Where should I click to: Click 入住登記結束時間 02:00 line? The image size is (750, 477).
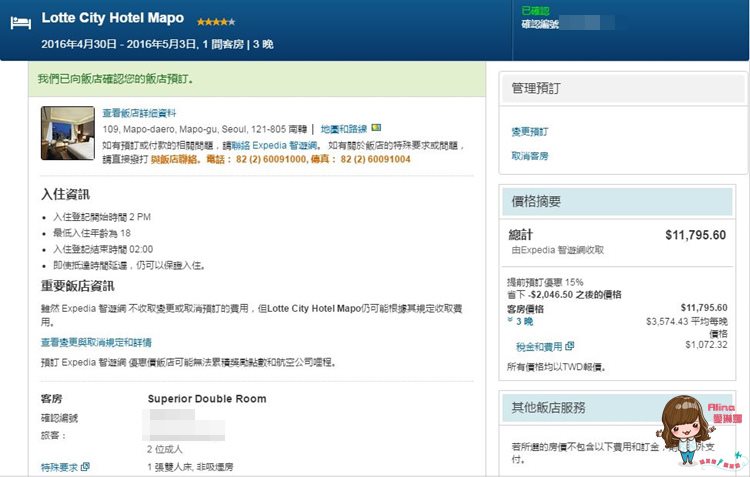103,249
